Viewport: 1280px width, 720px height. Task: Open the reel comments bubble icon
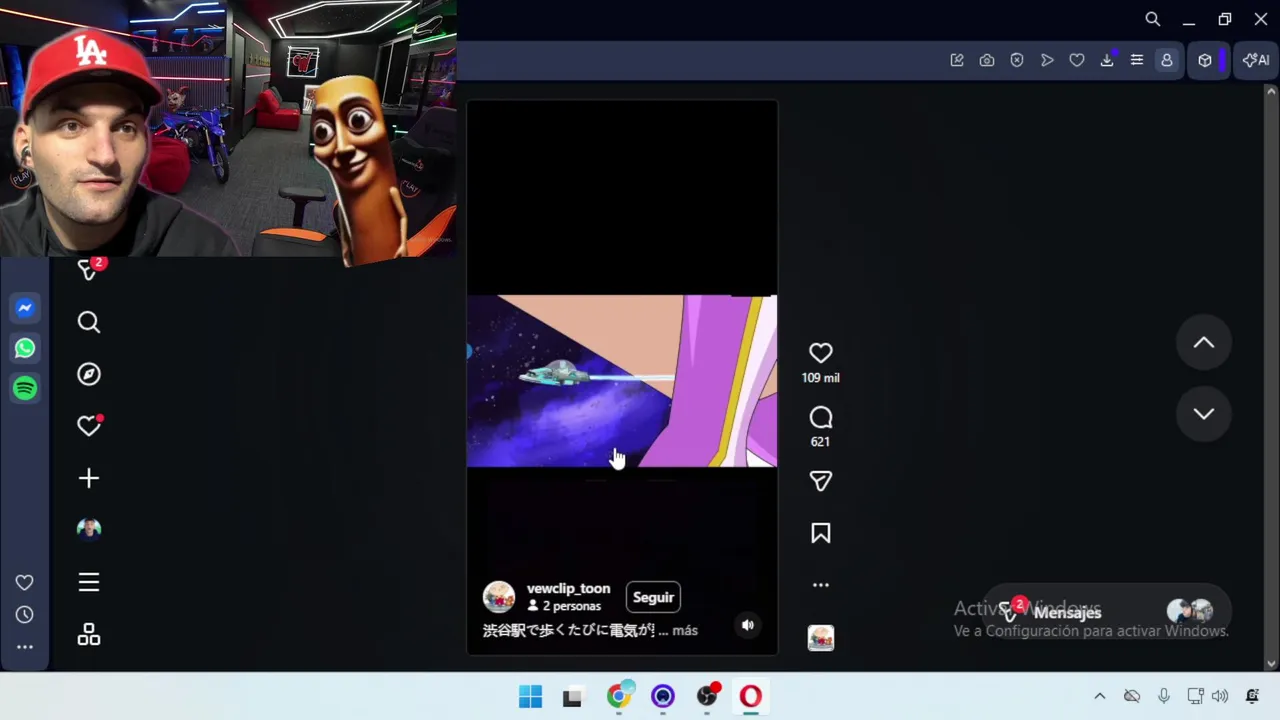coord(821,417)
